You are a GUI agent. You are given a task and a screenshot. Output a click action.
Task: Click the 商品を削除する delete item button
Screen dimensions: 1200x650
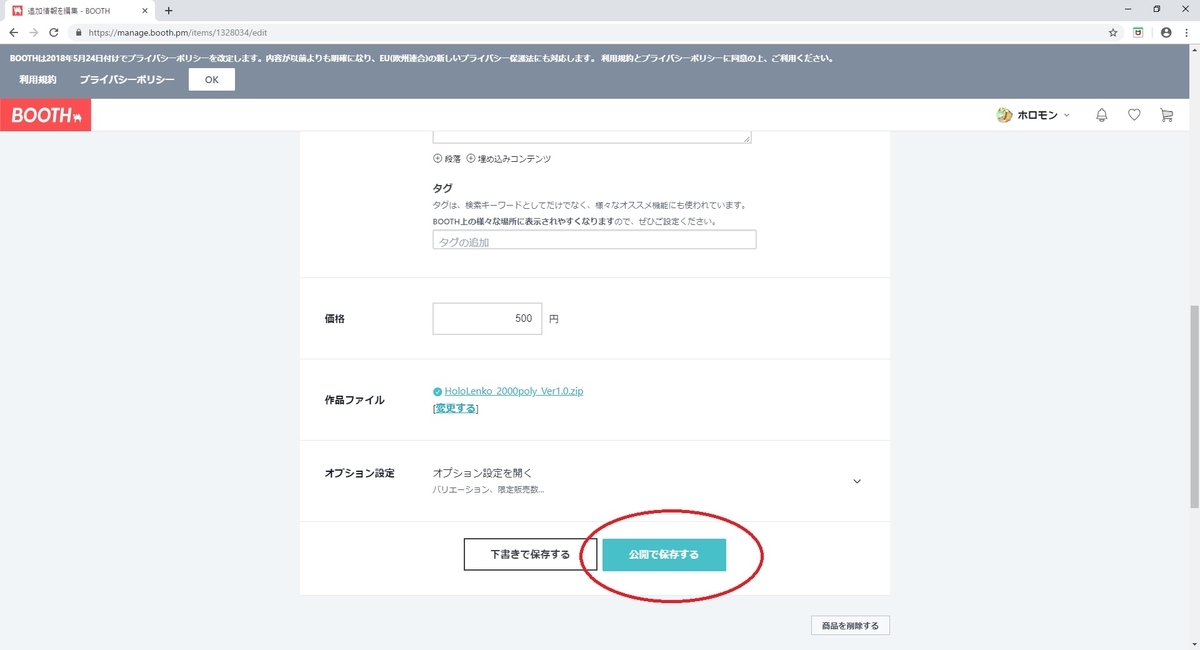(x=849, y=624)
